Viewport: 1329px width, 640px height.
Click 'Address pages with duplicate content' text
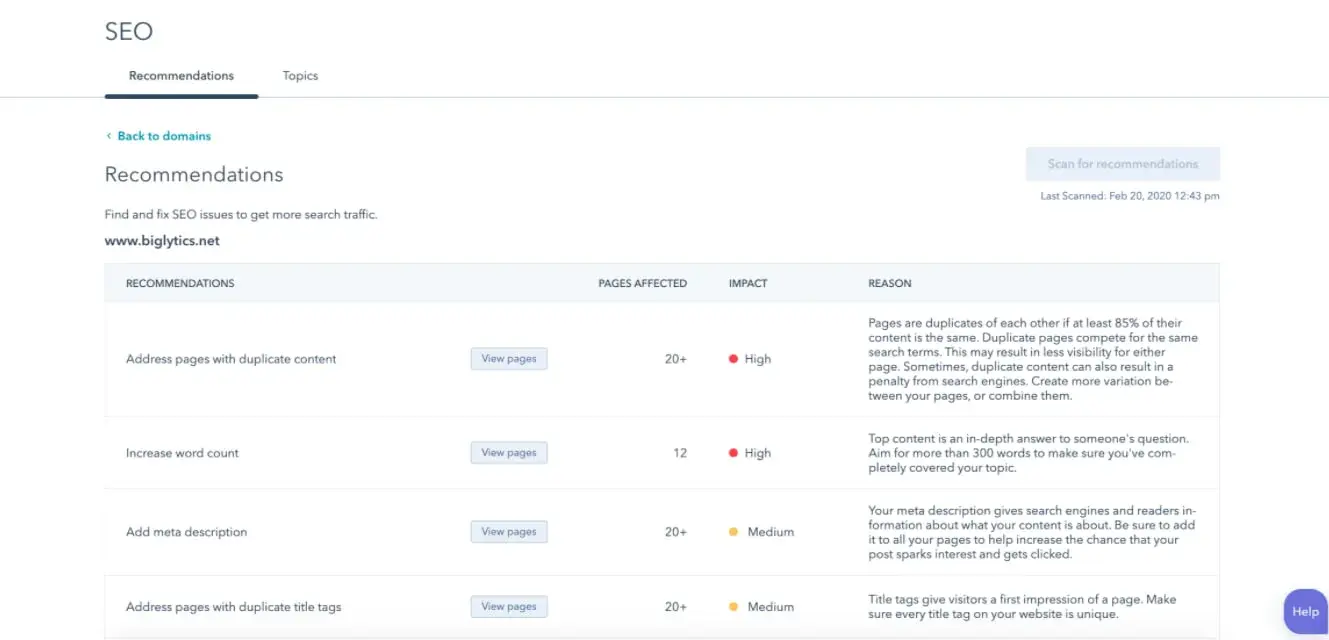click(231, 359)
